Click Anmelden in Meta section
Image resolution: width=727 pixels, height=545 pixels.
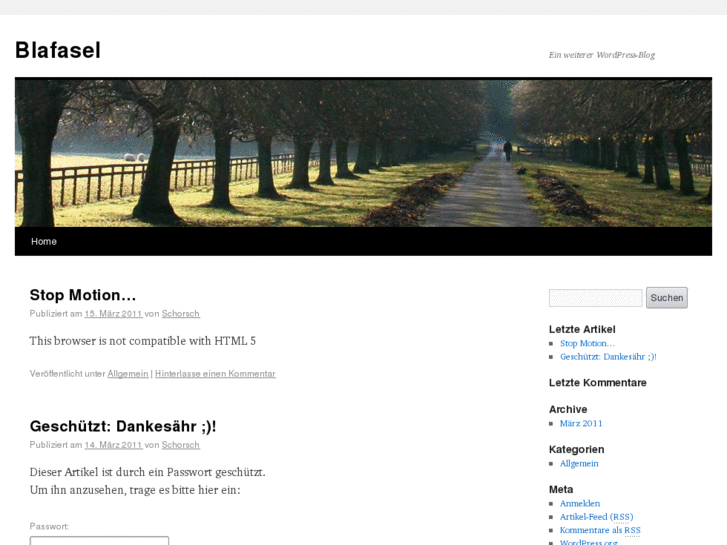tap(580, 503)
